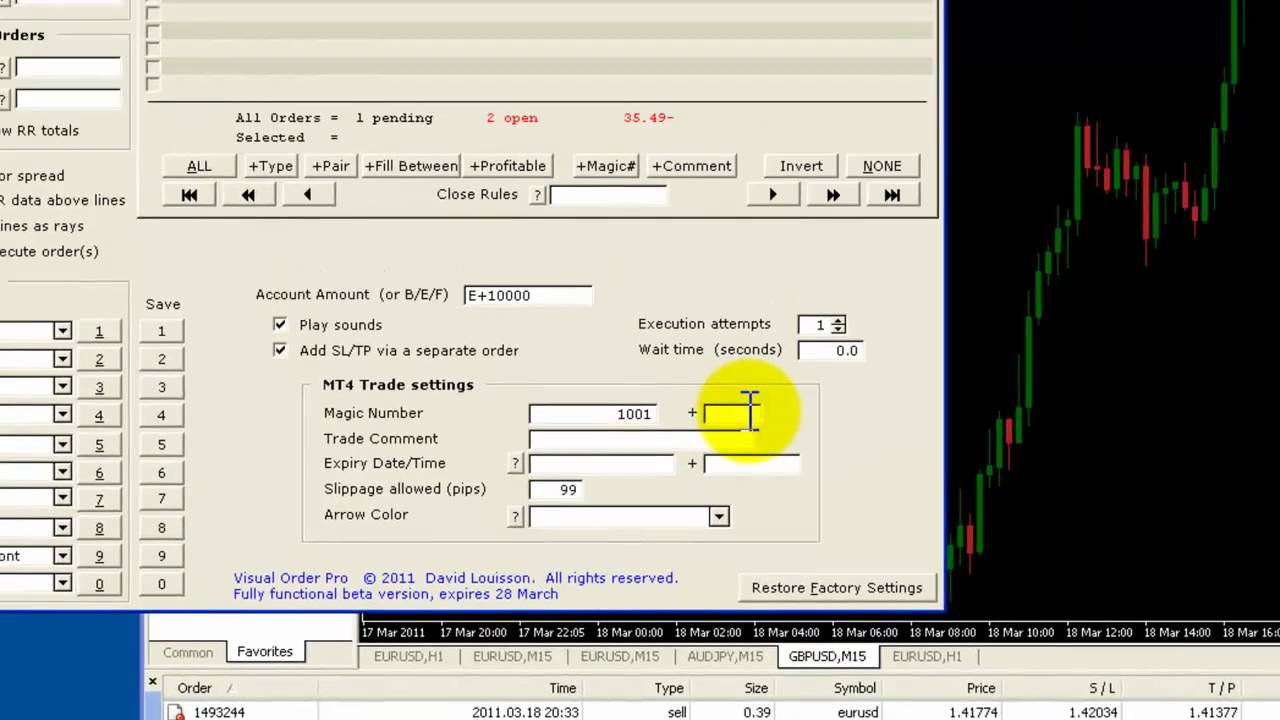1280x720 pixels.
Task: Click the icon beside order 1493244
Action: (x=176, y=712)
